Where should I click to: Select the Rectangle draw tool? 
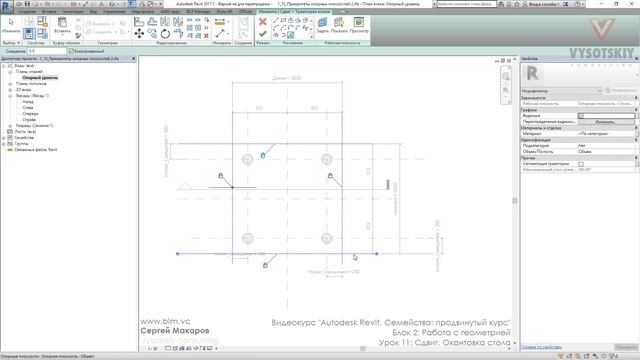[283, 20]
